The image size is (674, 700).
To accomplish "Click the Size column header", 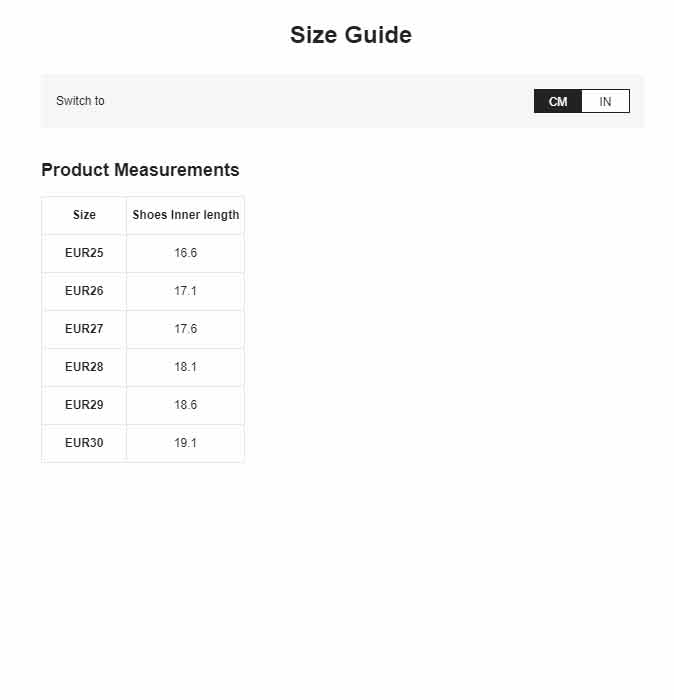I will coord(84,215).
